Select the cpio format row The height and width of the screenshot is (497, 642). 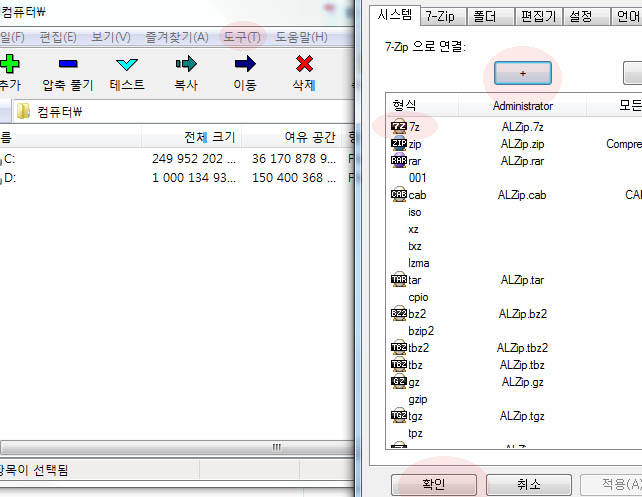pos(514,297)
